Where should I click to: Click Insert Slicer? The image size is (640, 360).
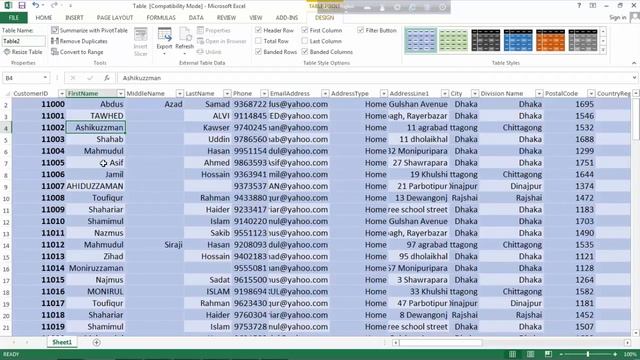[140, 42]
